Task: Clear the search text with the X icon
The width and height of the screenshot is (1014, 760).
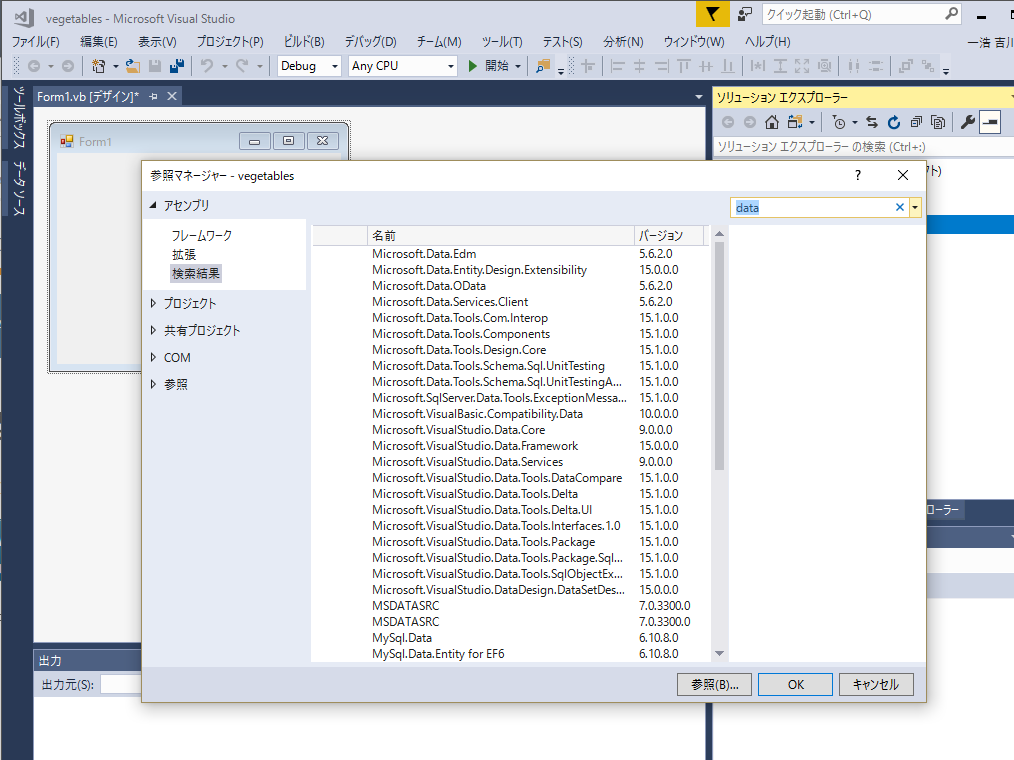Action: tap(899, 208)
